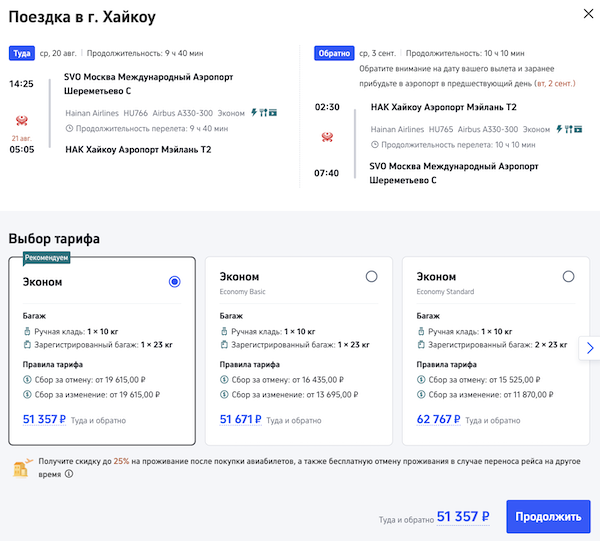This screenshot has height=541, width=600.
Task: Choose the Economy Basic fare option
Action: click(x=371, y=277)
